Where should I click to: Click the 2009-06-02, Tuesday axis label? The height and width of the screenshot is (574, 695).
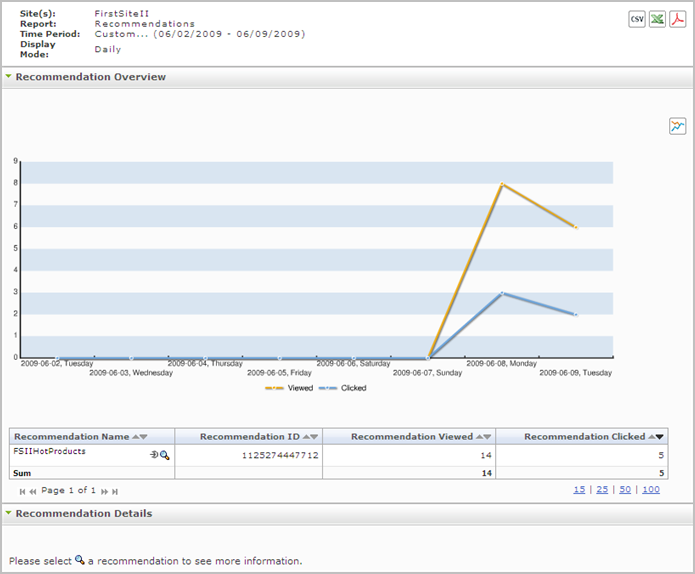pyautogui.click(x=57, y=363)
